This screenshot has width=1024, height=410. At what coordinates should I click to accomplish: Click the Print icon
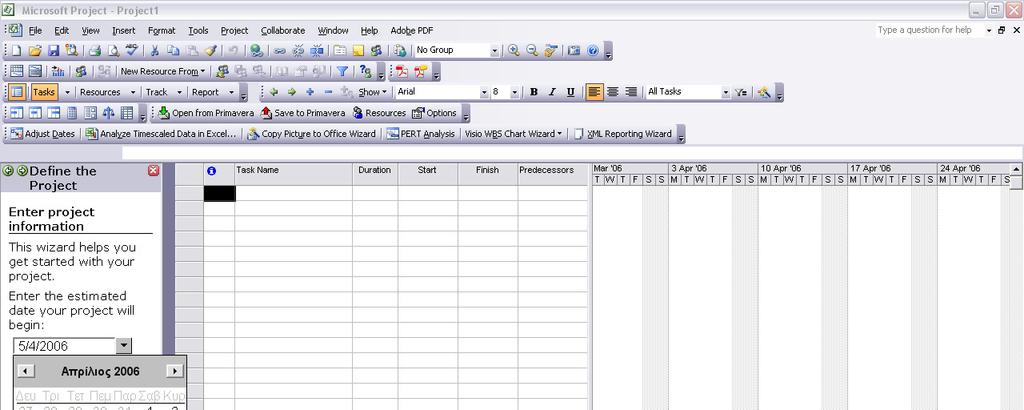click(95, 50)
